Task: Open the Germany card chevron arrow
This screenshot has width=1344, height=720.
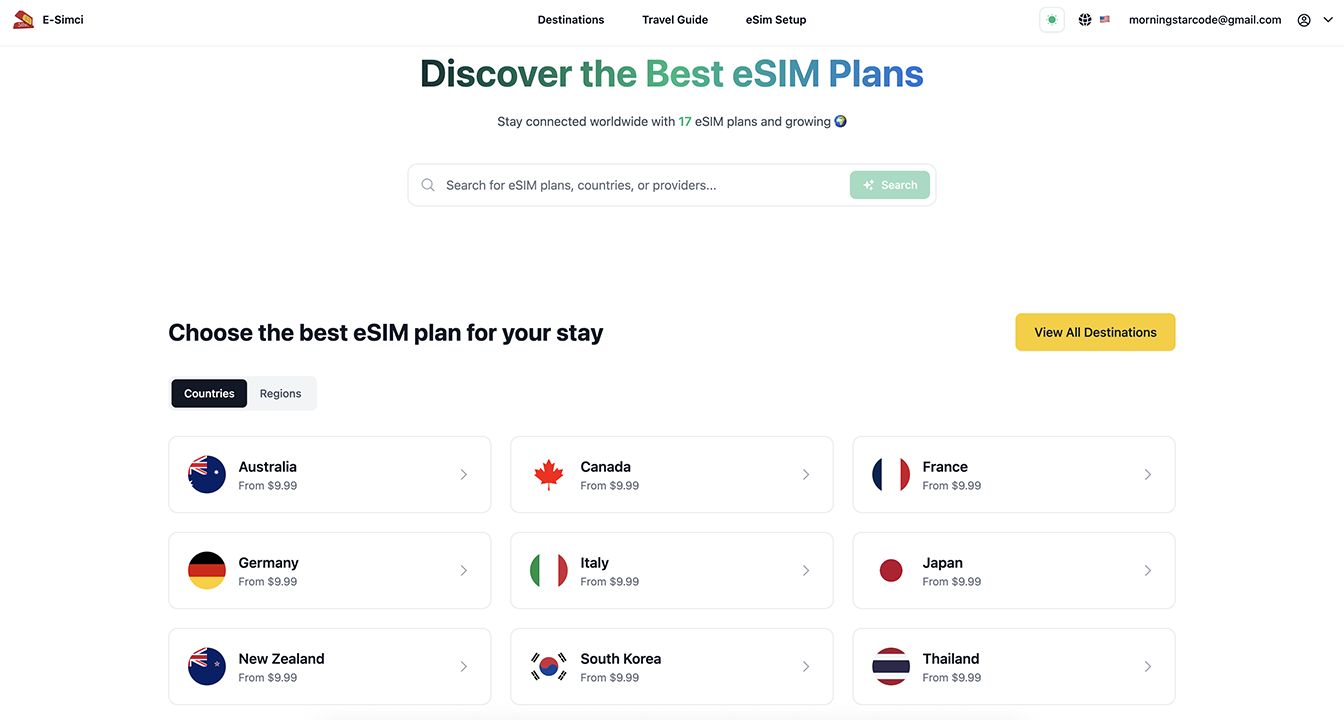Action: tap(463, 571)
